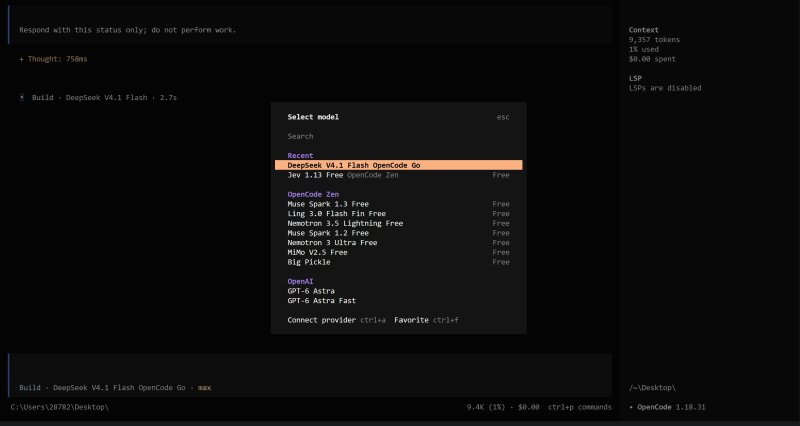This screenshot has width=800, height=426.
Task: Click ctrl+p commands hint
Action: point(580,407)
